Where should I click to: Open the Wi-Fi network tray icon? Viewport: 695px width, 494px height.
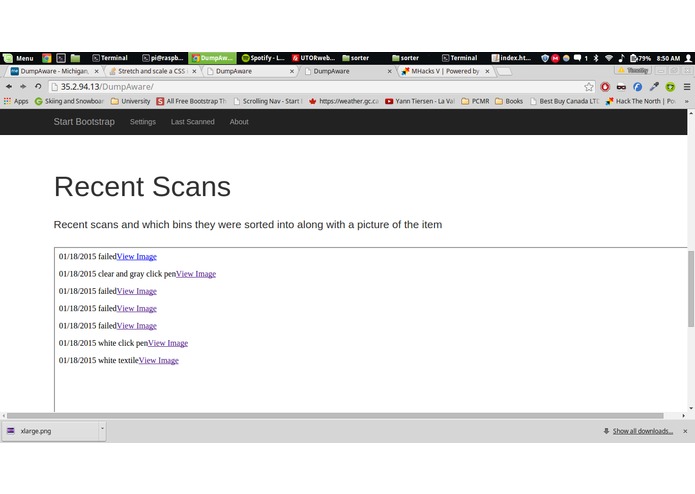609,58
